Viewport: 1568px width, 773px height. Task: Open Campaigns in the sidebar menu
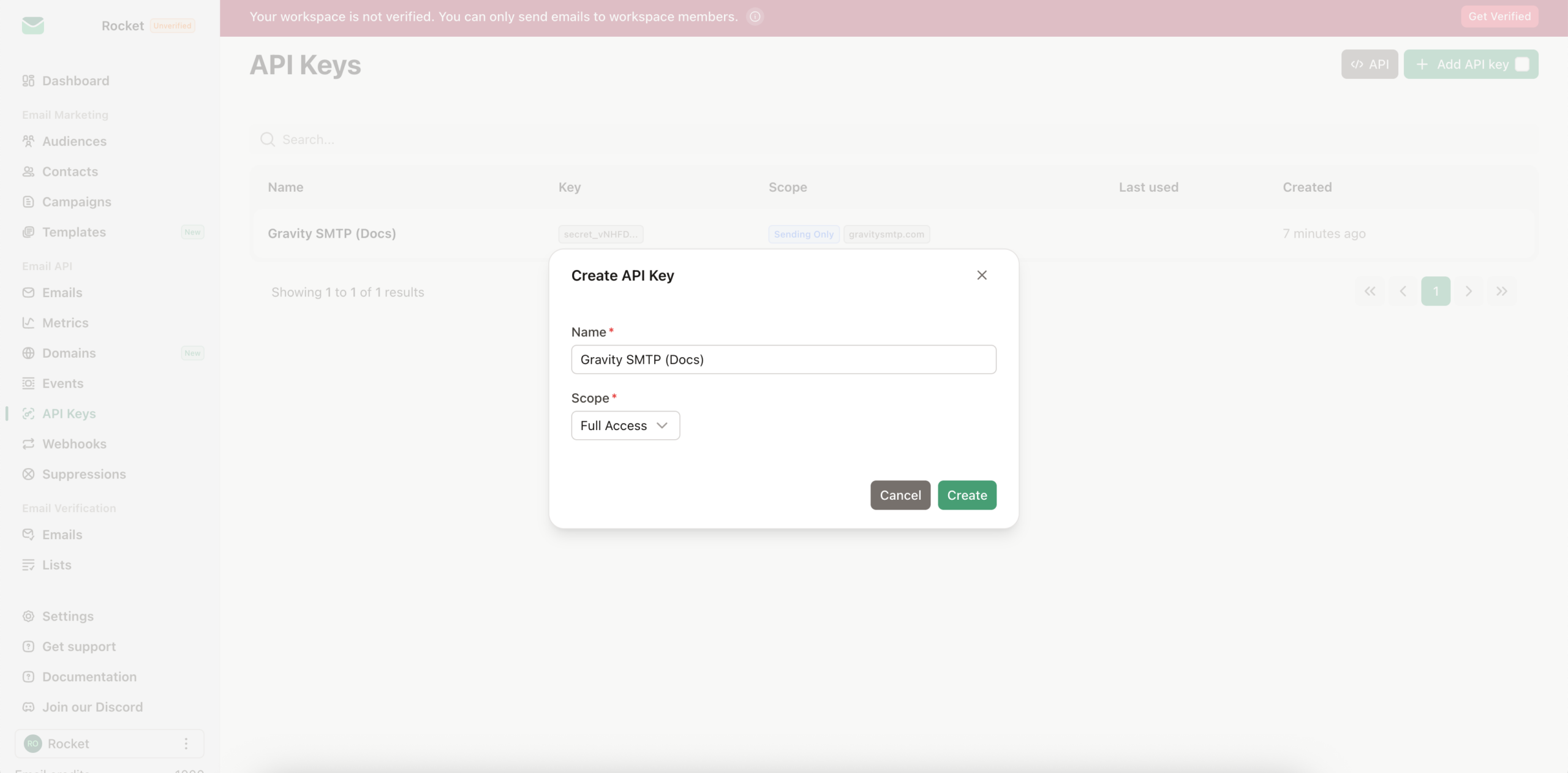(x=77, y=202)
